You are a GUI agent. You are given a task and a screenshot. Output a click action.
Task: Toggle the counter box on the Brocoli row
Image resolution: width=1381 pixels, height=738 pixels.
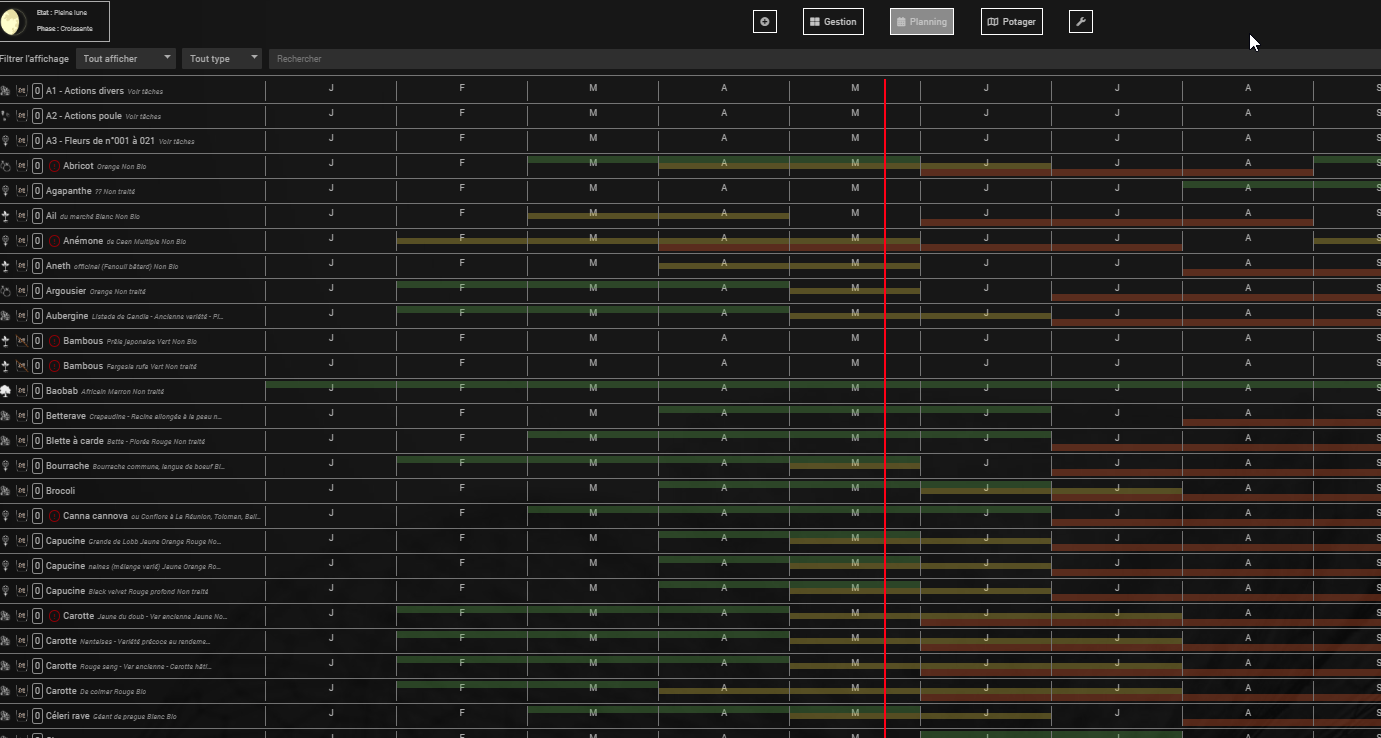click(x=37, y=491)
